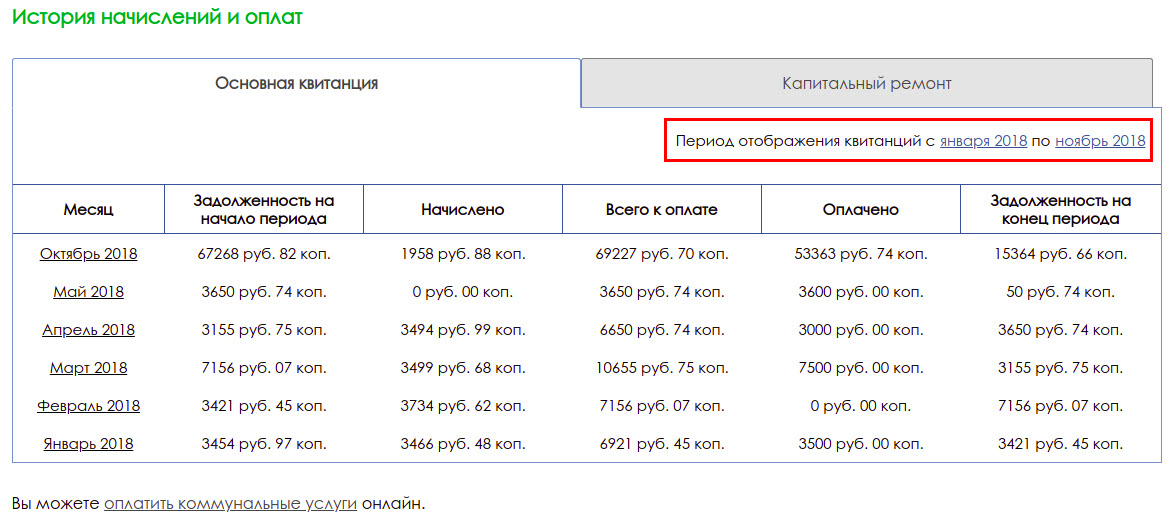Image resolution: width=1170 pixels, height=519 pixels.
Task: Change end period via ноябрь 2018 link
Action: (x=1100, y=140)
